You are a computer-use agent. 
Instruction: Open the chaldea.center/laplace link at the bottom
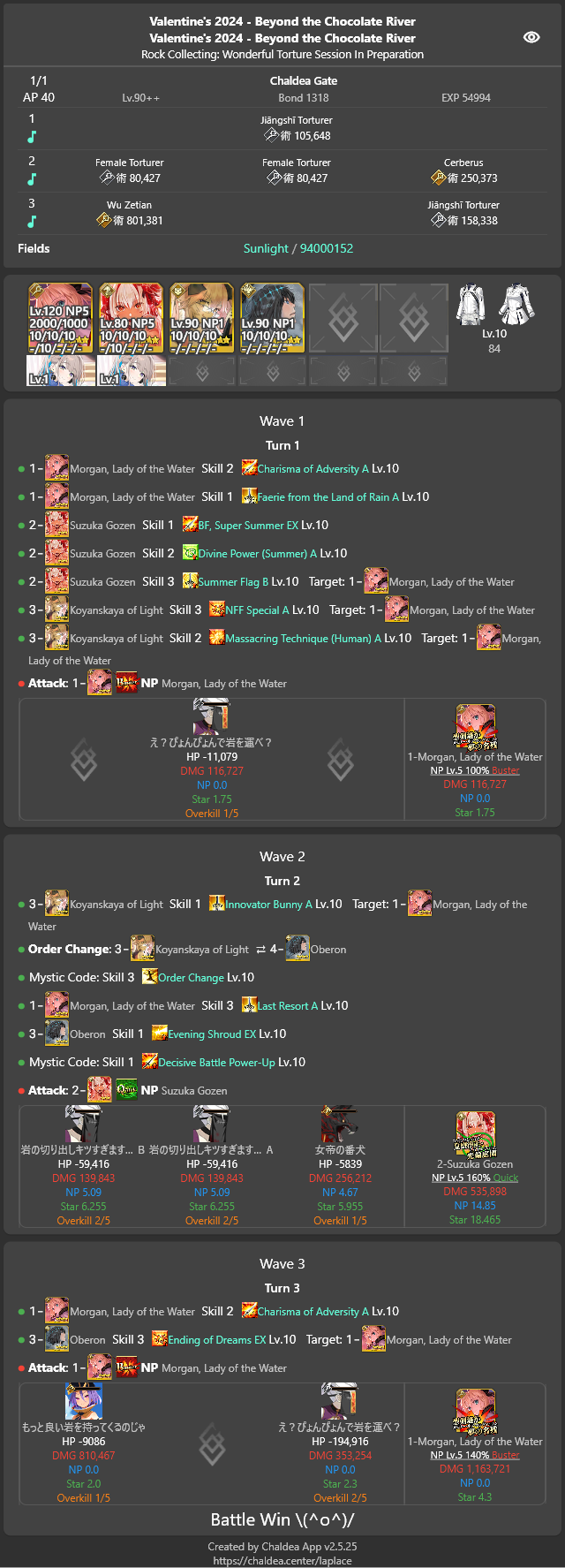pyautogui.click(x=282, y=1560)
